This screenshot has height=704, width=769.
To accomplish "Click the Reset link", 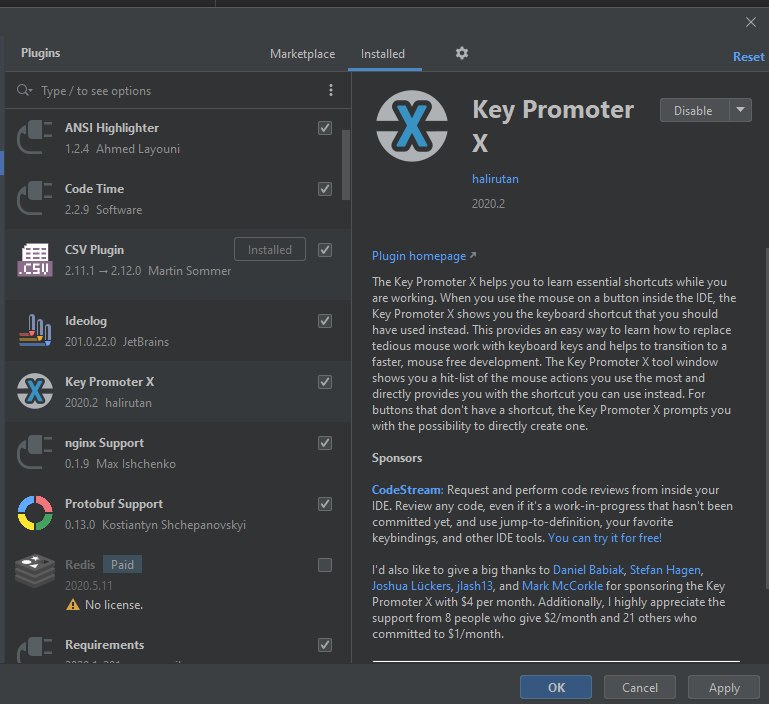I will pos(748,56).
